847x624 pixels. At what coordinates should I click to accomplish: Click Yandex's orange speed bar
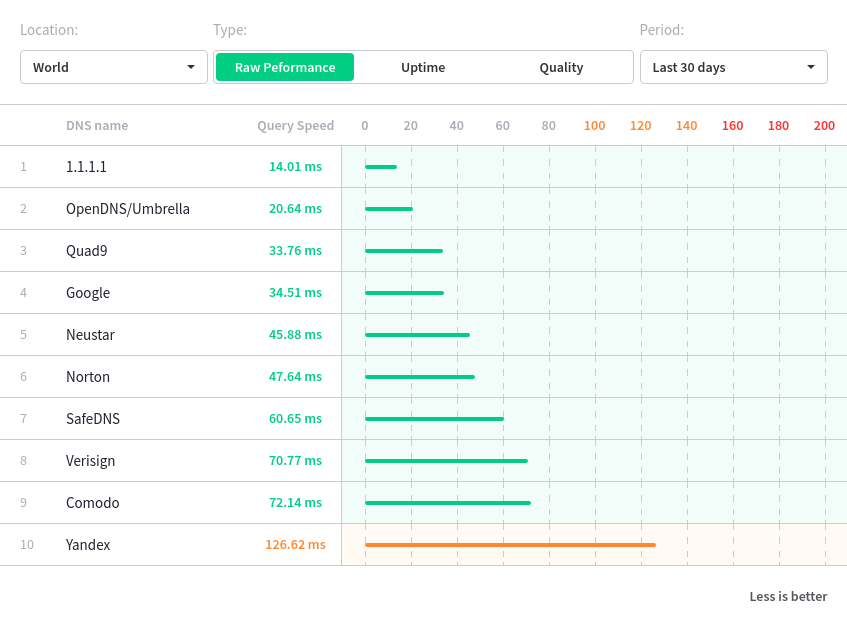pyautogui.click(x=510, y=545)
